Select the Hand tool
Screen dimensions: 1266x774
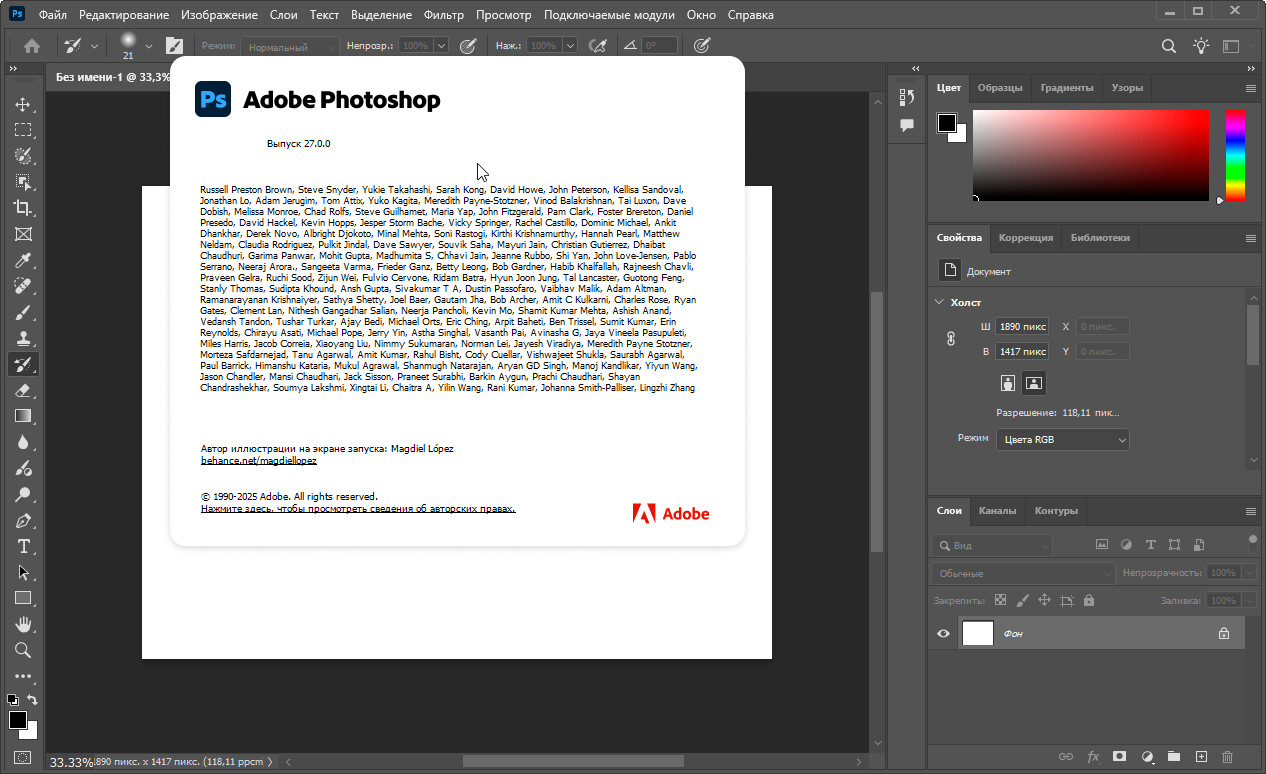click(x=22, y=625)
